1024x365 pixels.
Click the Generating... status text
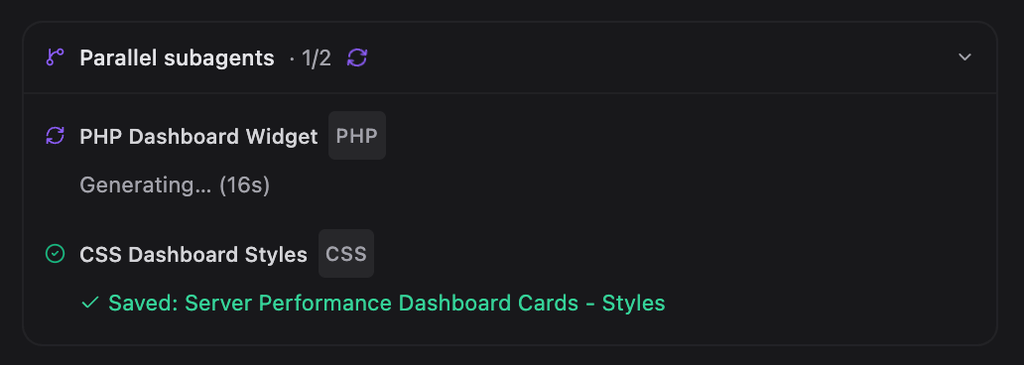(x=146, y=185)
